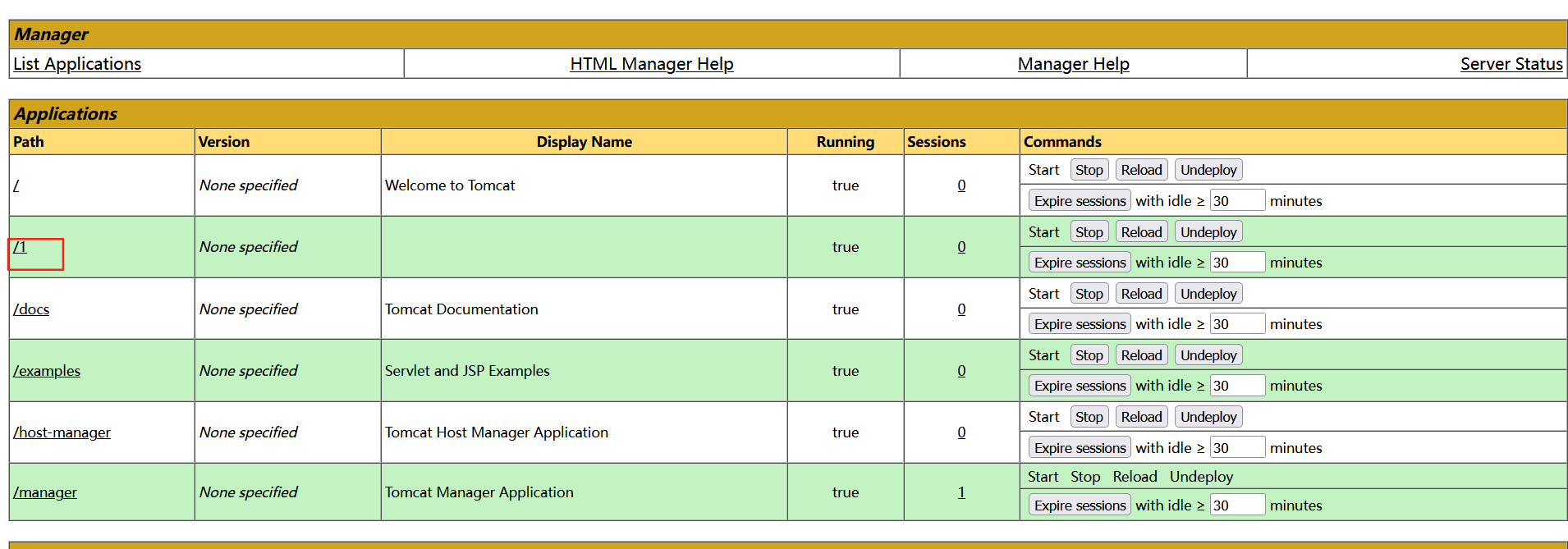The image size is (1568, 549).
Task: Open the List Applications link
Action: tap(77, 64)
